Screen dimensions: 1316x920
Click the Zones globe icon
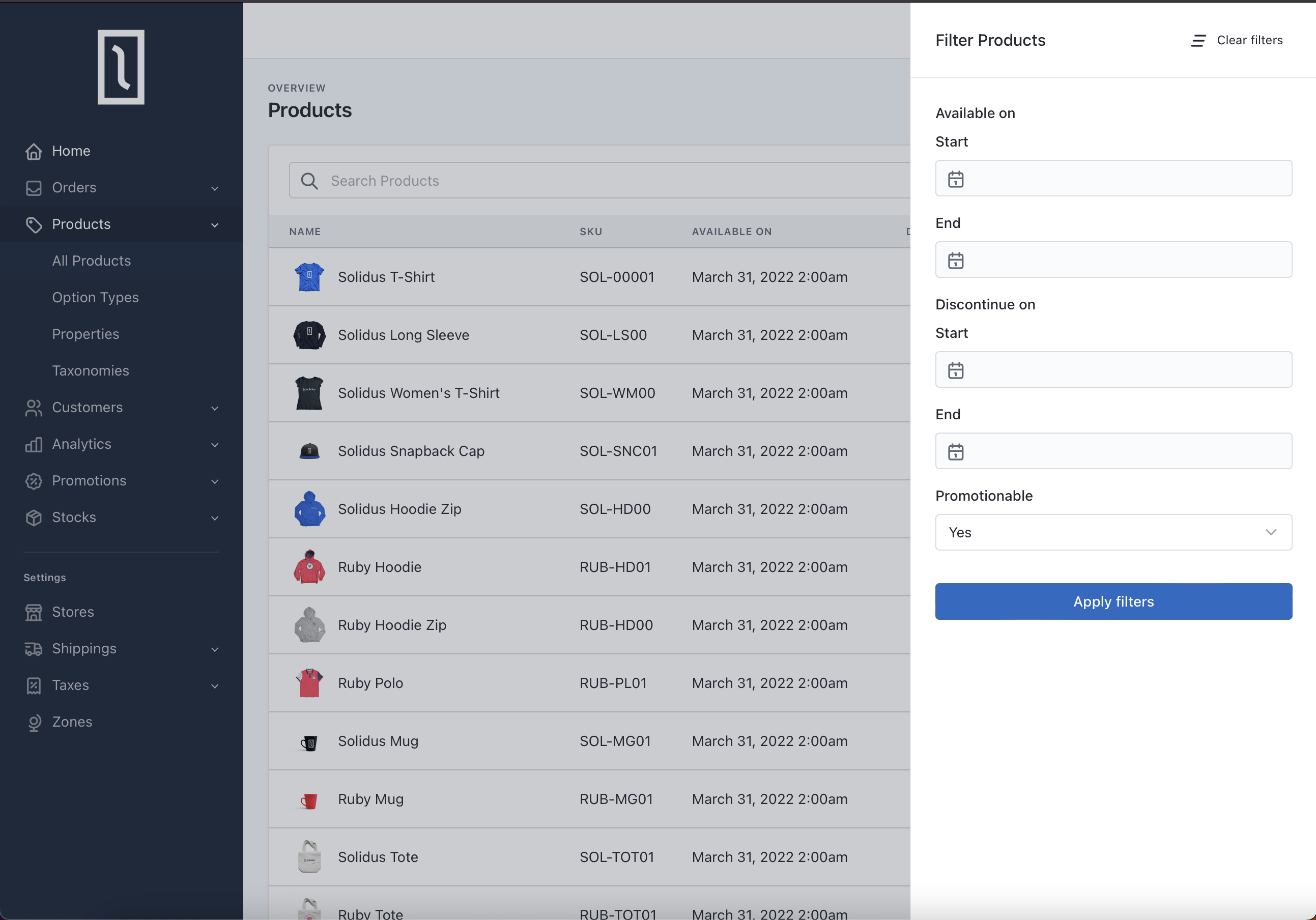coord(34,722)
